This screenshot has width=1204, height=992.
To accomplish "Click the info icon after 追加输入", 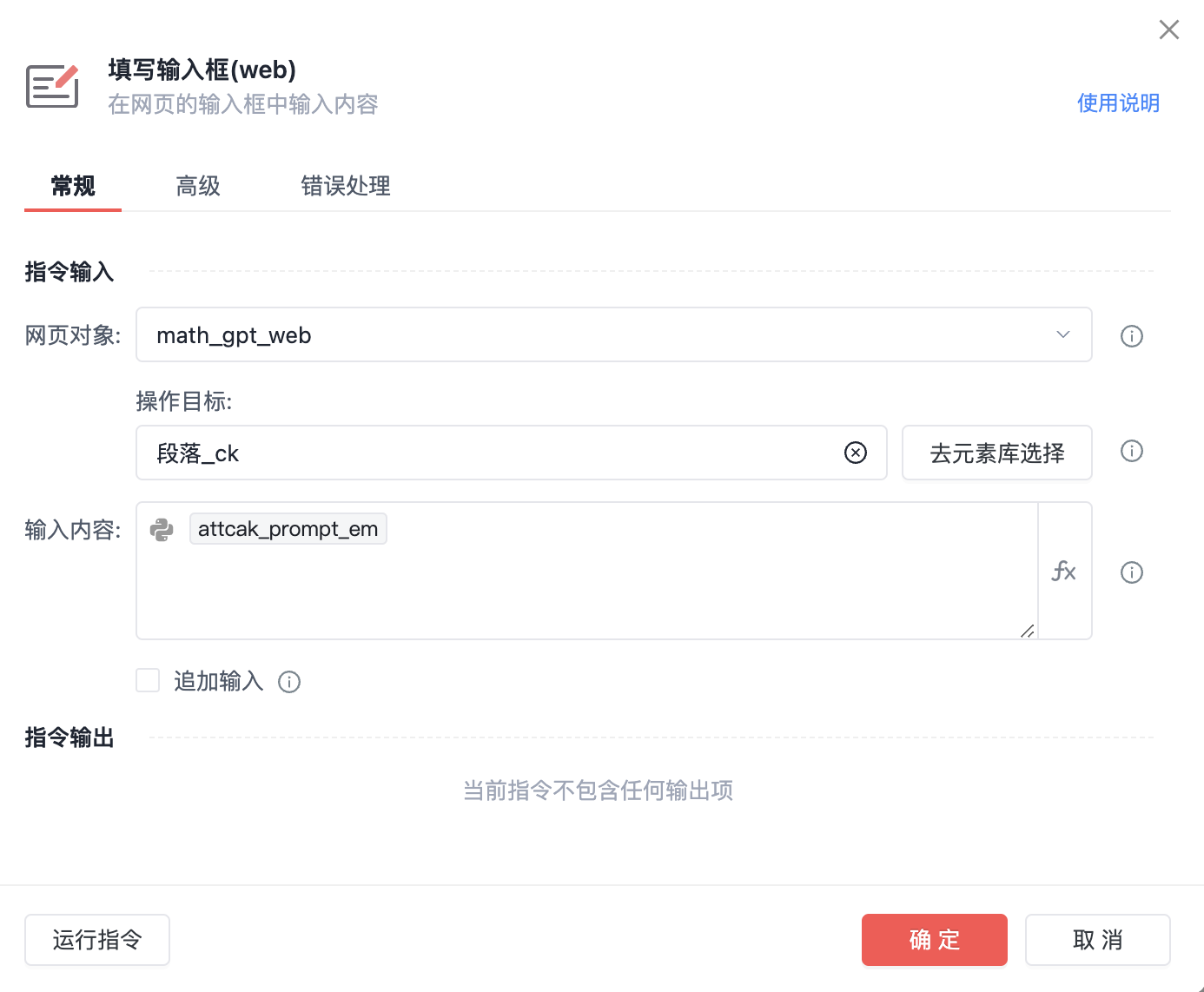I will pyautogui.click(x=289, y=682).
